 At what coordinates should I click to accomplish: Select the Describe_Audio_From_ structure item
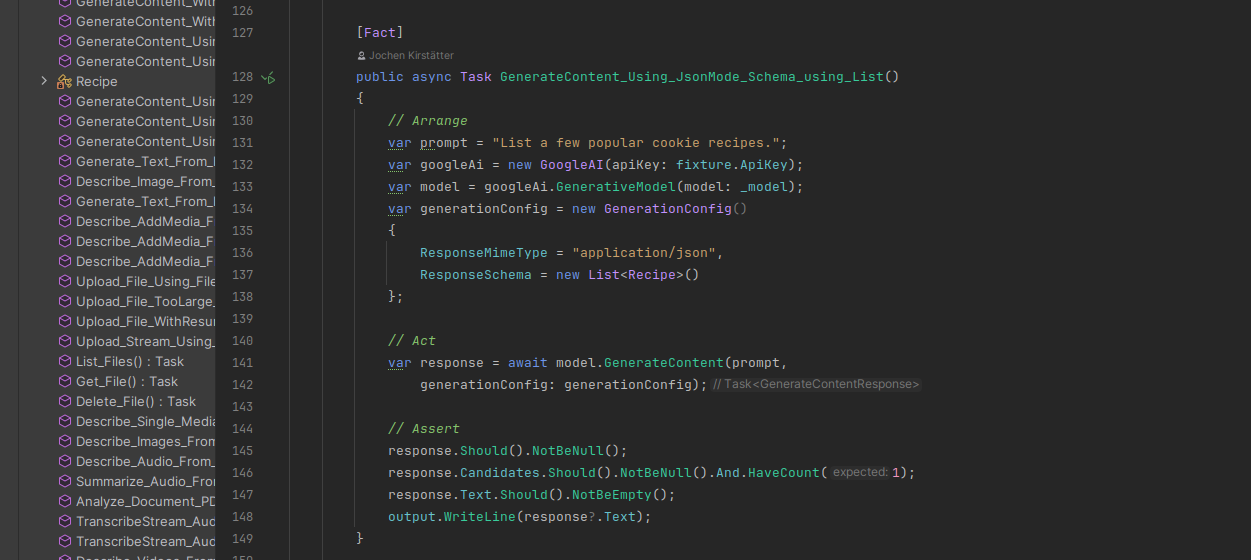(x=145, y=462)
